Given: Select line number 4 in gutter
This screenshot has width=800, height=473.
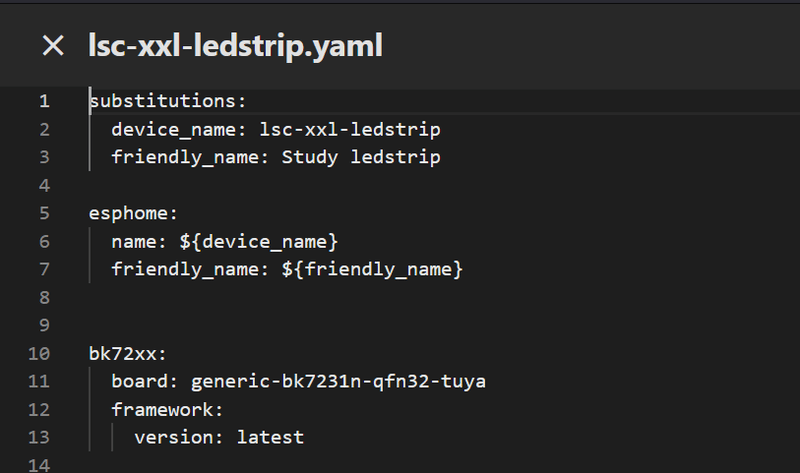Looking at the screenshot, I should [43, 185].
